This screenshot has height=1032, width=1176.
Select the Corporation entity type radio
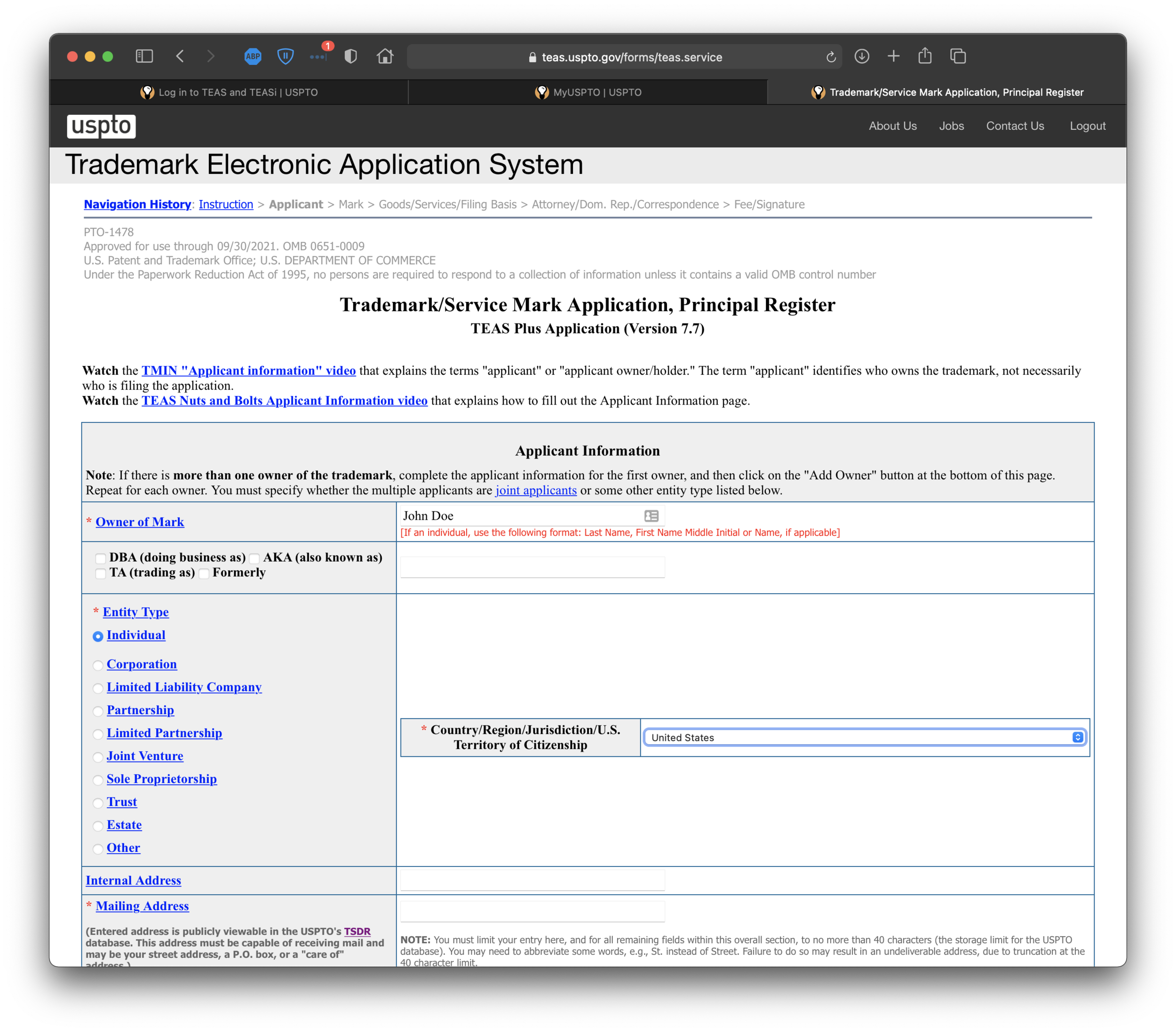pos(98,665)
